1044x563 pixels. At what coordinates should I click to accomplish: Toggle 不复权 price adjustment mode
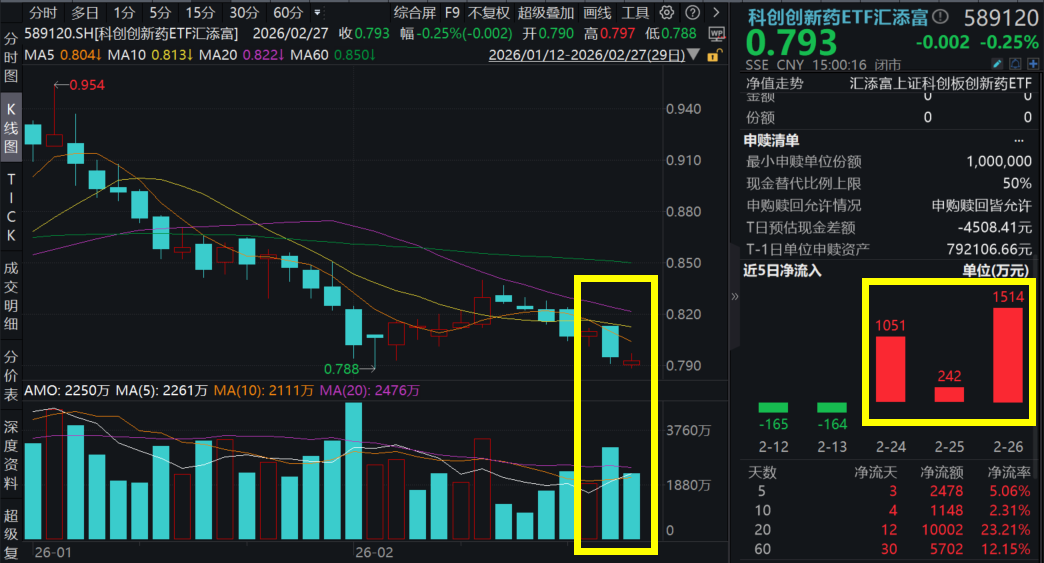(x=489, y=13)
